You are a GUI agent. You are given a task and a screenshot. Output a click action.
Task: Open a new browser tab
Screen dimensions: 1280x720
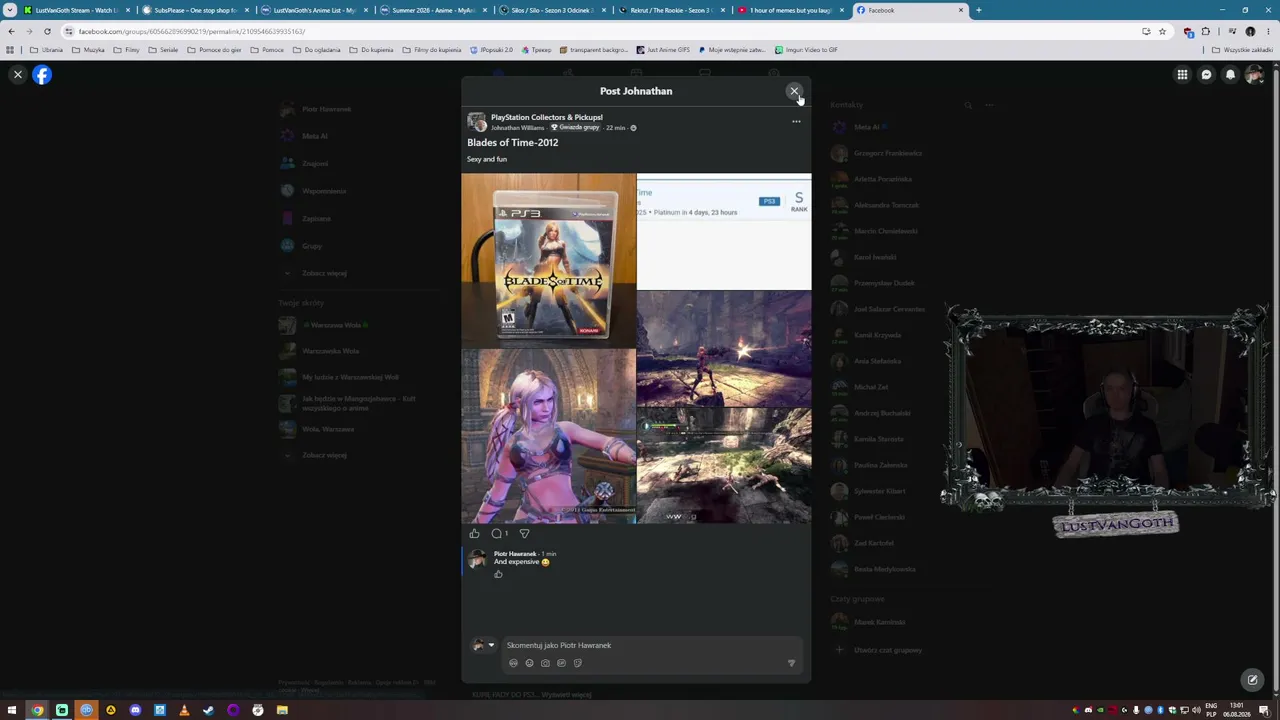978,10
